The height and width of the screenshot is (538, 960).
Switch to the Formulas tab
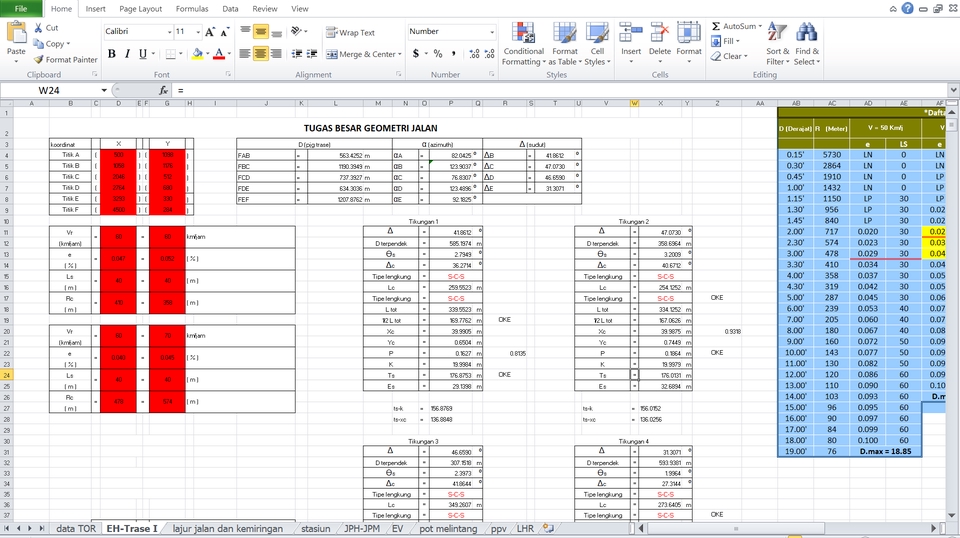pyautogui.click(x=192, y=9)
